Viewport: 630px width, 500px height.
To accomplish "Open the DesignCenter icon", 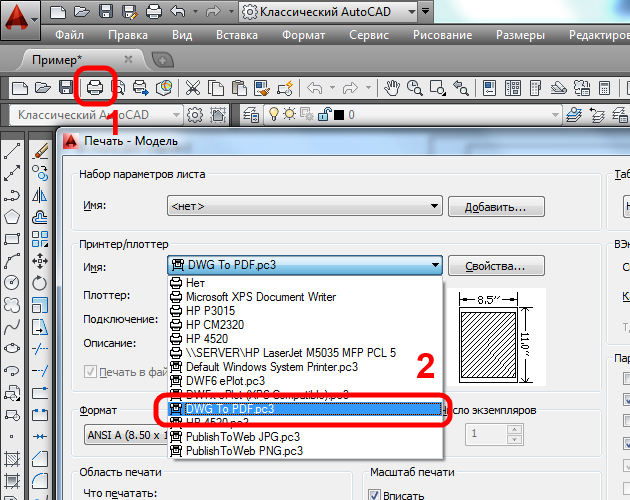I will [513, 88].
